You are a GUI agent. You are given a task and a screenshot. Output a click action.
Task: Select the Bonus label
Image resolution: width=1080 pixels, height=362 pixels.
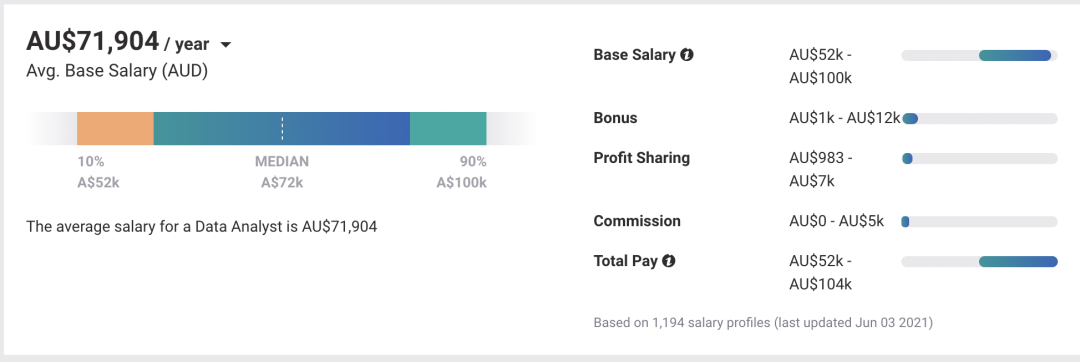(x=615, y=118)
